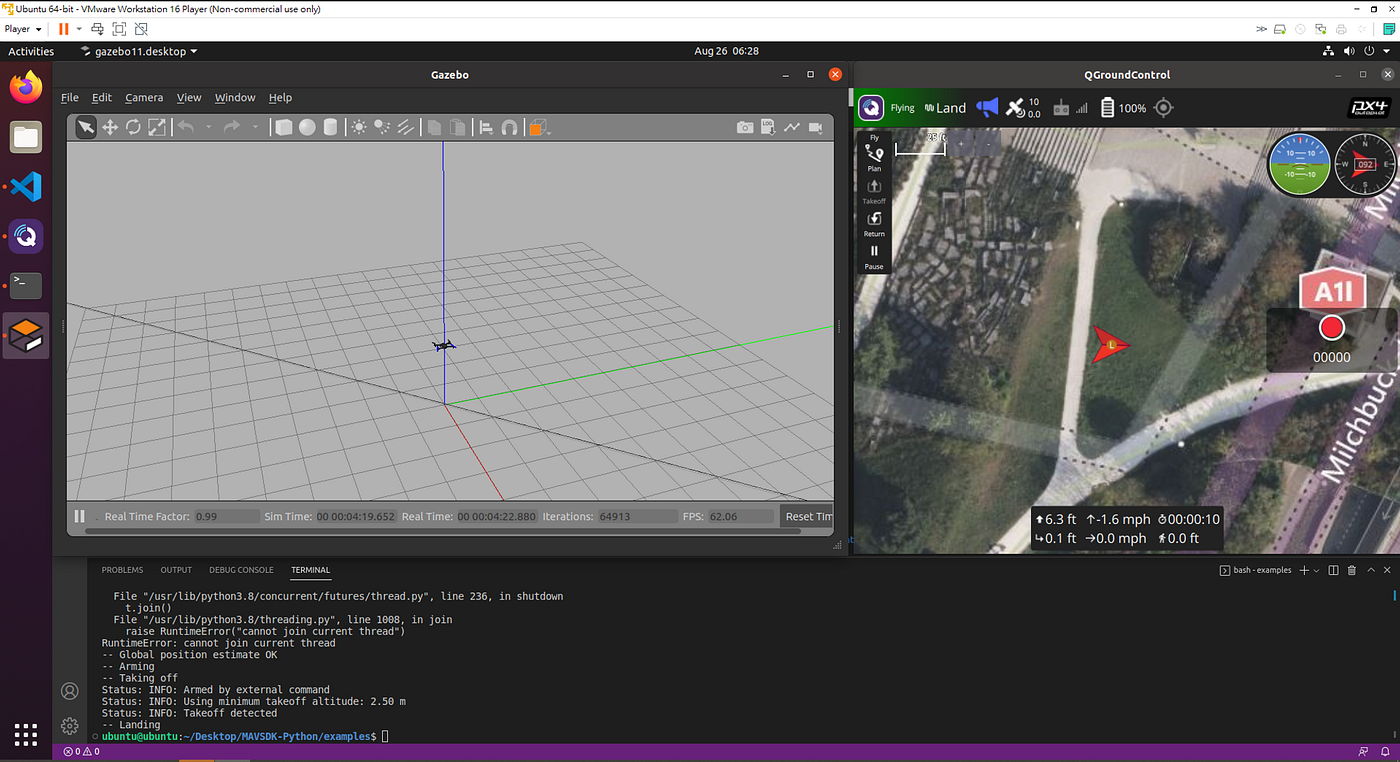This screenshot has width=1400, height=762.
Task: Click the crosshair target icon in QGroundControl
Action: pyautogui.click(x=1163, y=107)
